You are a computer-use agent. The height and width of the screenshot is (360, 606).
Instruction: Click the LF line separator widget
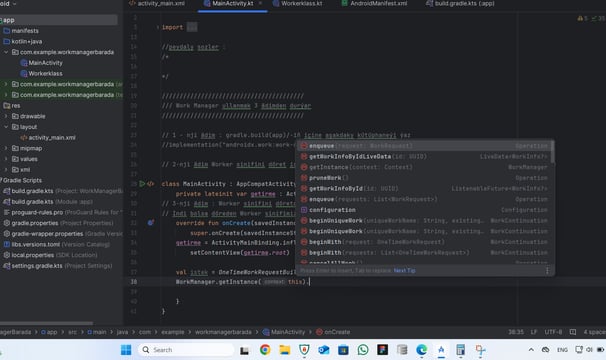point(534,332)
